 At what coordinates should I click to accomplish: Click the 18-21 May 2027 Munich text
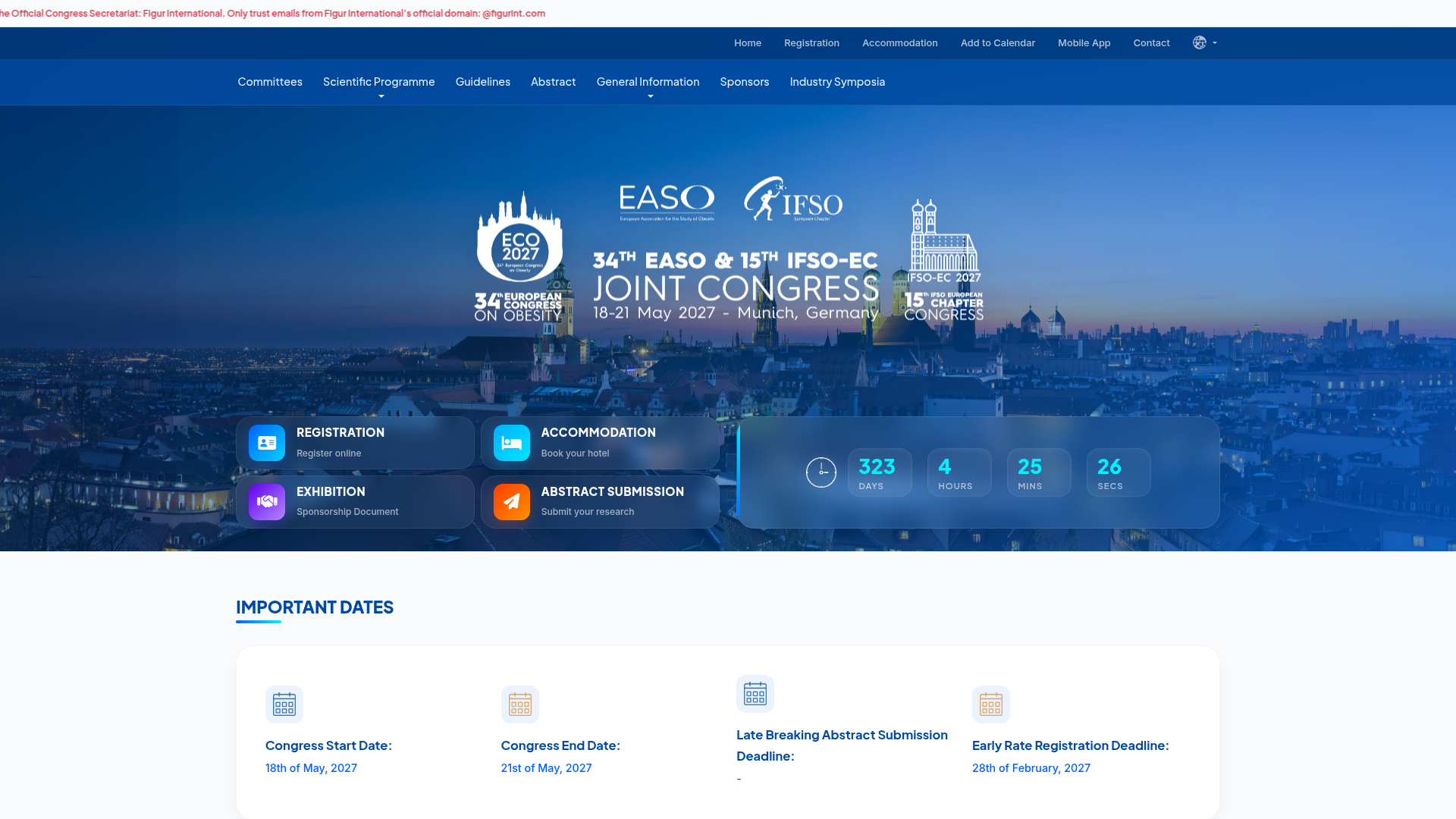tap(736, 313)
